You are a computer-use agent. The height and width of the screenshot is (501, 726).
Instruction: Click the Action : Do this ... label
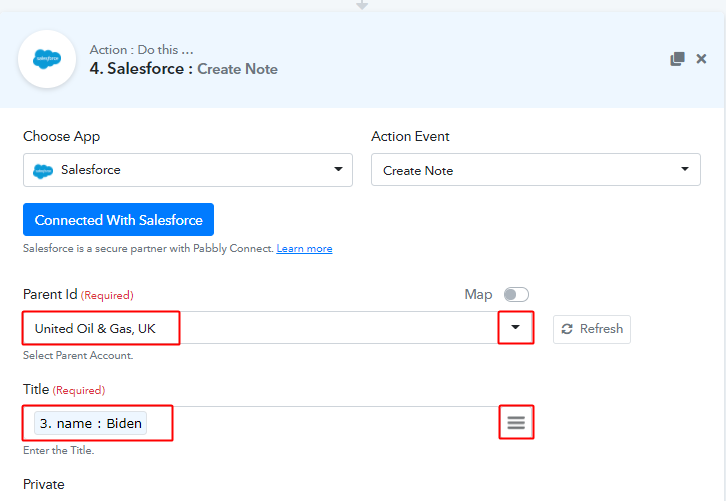[x=142, y=50]
